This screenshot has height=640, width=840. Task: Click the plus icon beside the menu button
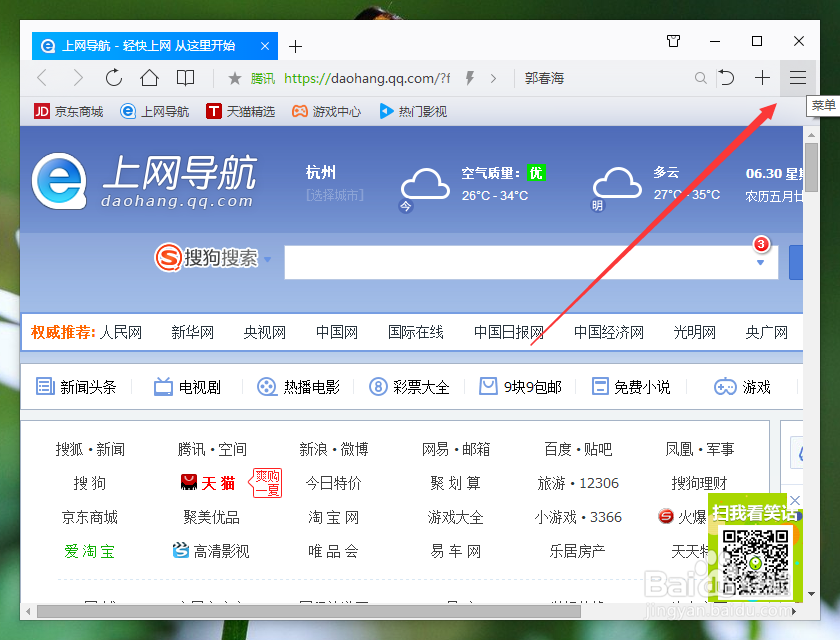click(x=762, y=78)
